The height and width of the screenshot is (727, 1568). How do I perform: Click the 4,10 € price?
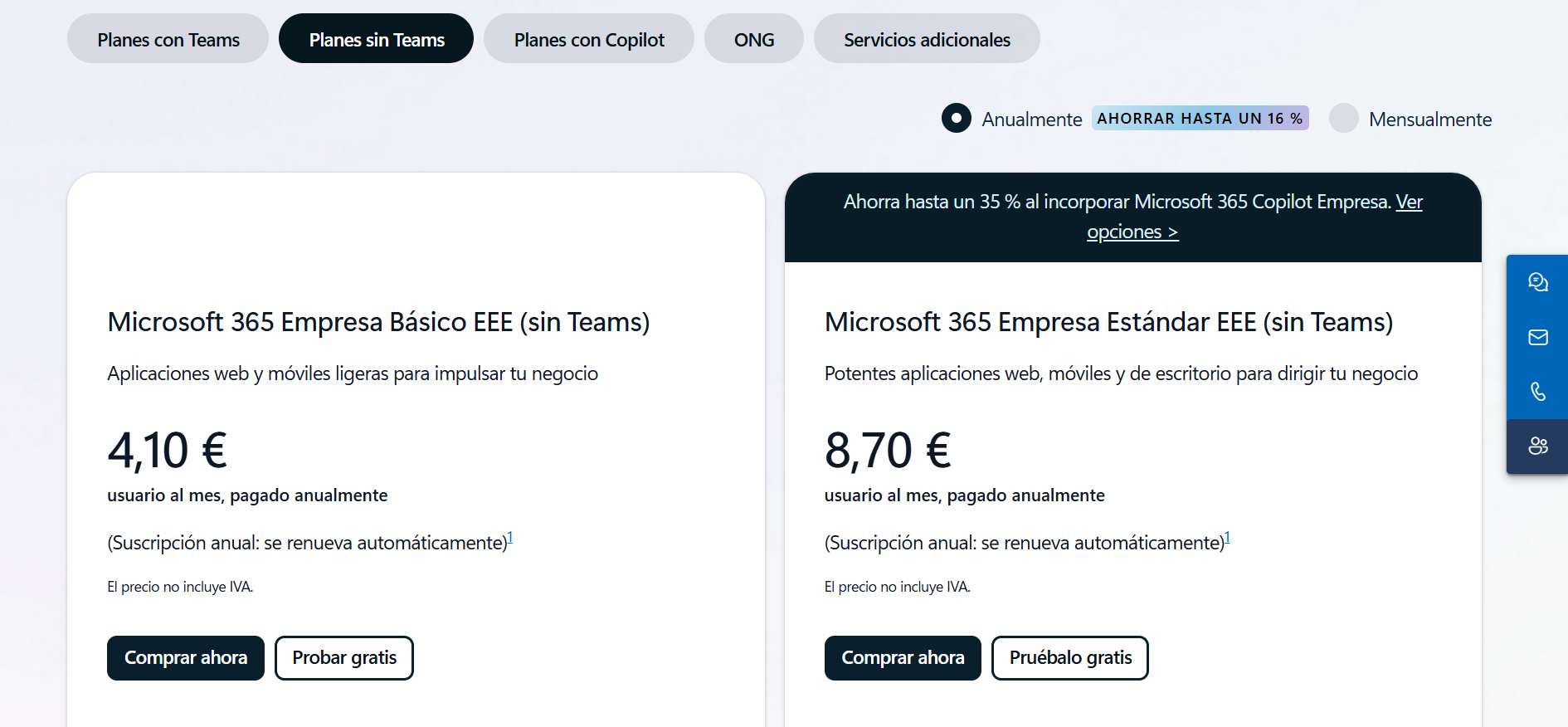168,451
